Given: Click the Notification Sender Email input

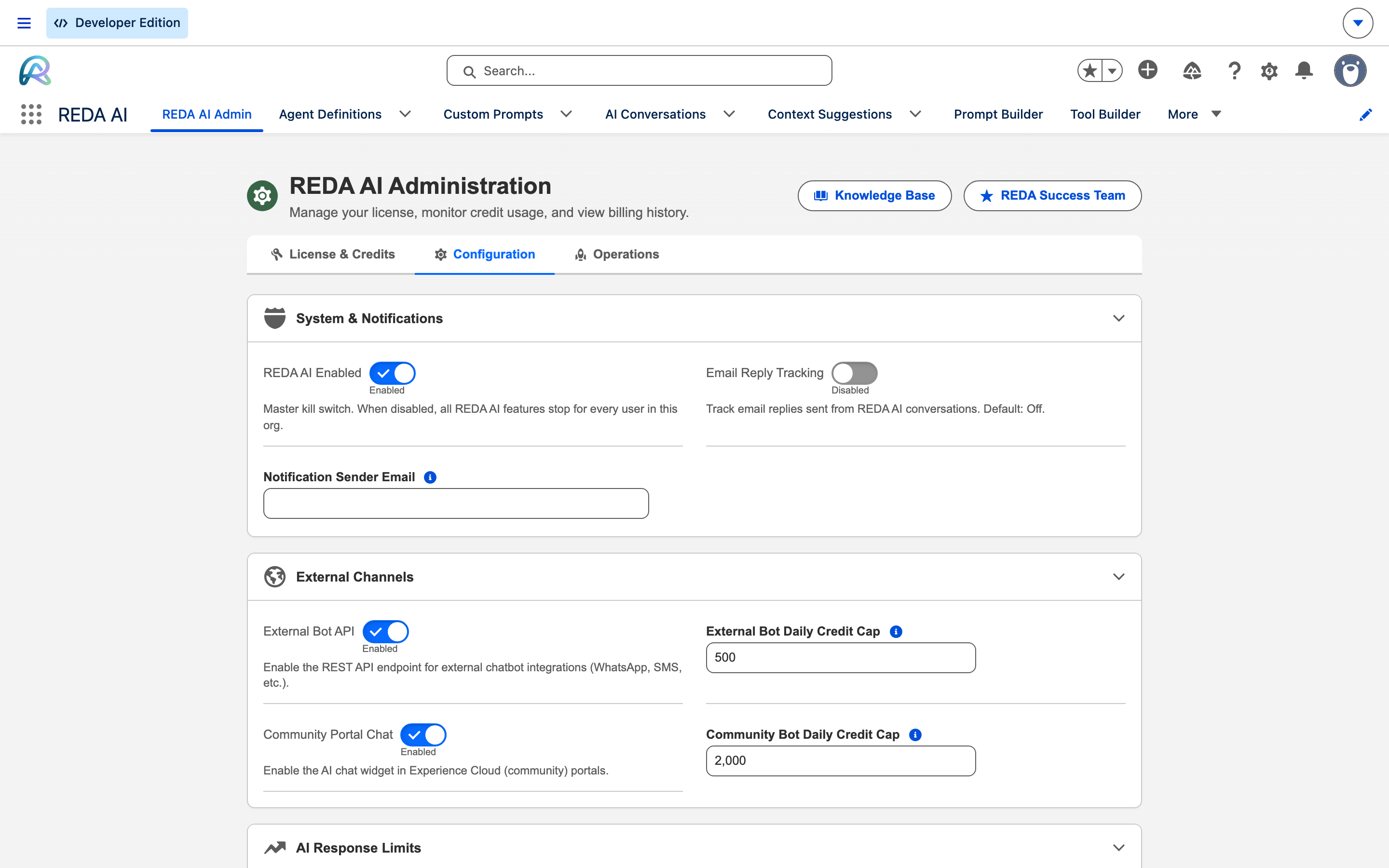Looking at the screenshot, I should (x=456, y=503).
